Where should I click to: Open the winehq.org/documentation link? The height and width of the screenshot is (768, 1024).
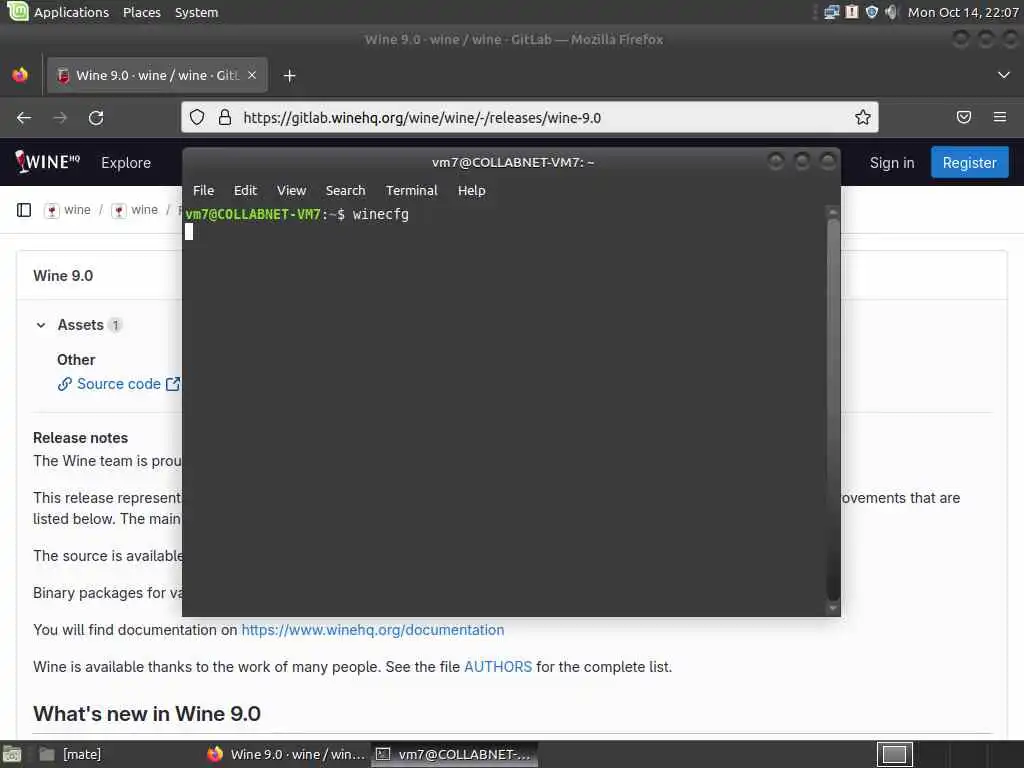372,630
